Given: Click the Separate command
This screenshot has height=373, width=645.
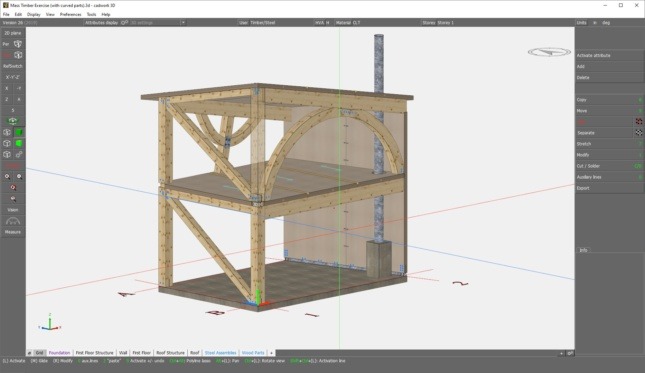Looking at the screenshot, I should point(604,133).
